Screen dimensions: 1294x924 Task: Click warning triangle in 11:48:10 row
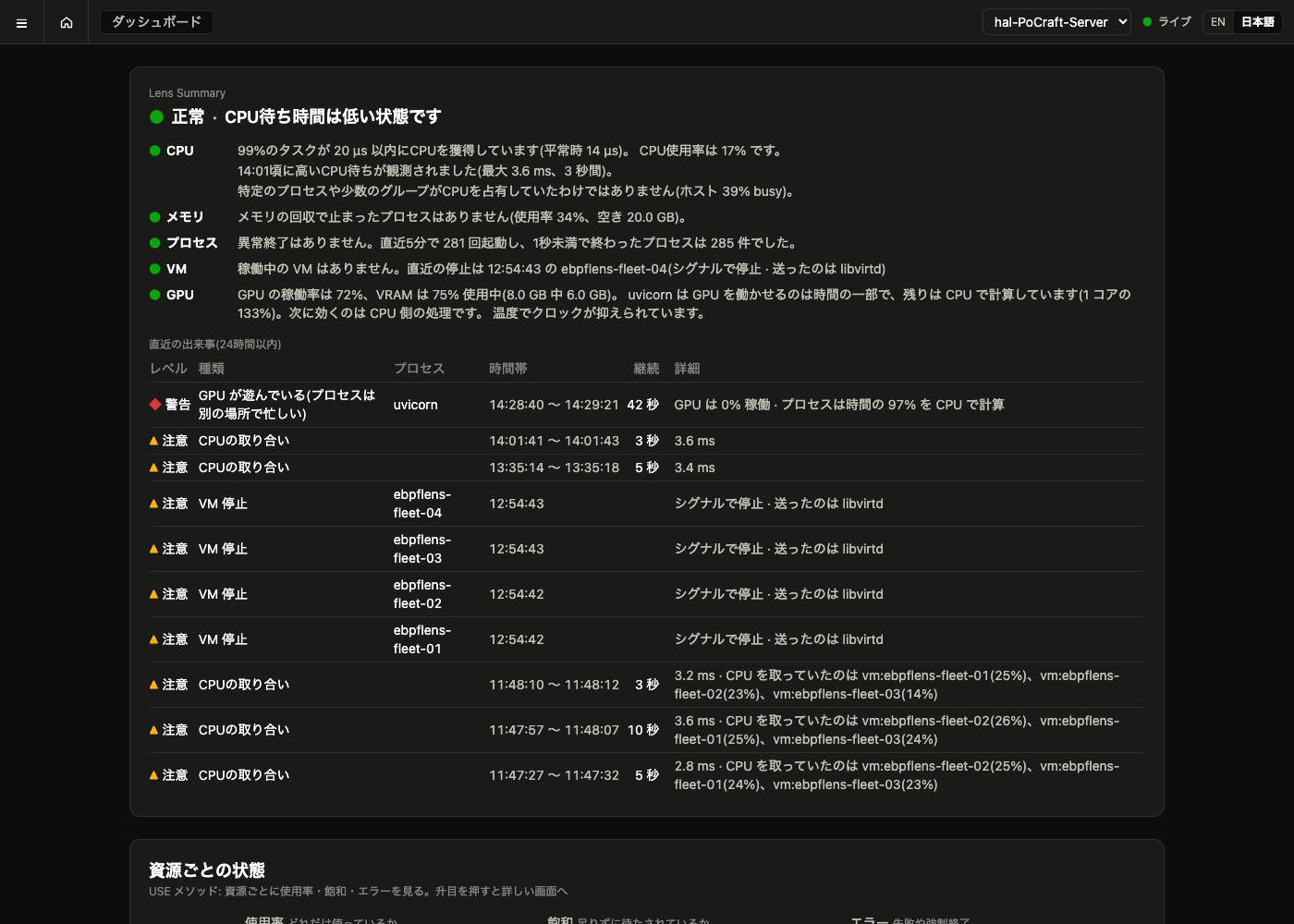[x=153, y=685]
